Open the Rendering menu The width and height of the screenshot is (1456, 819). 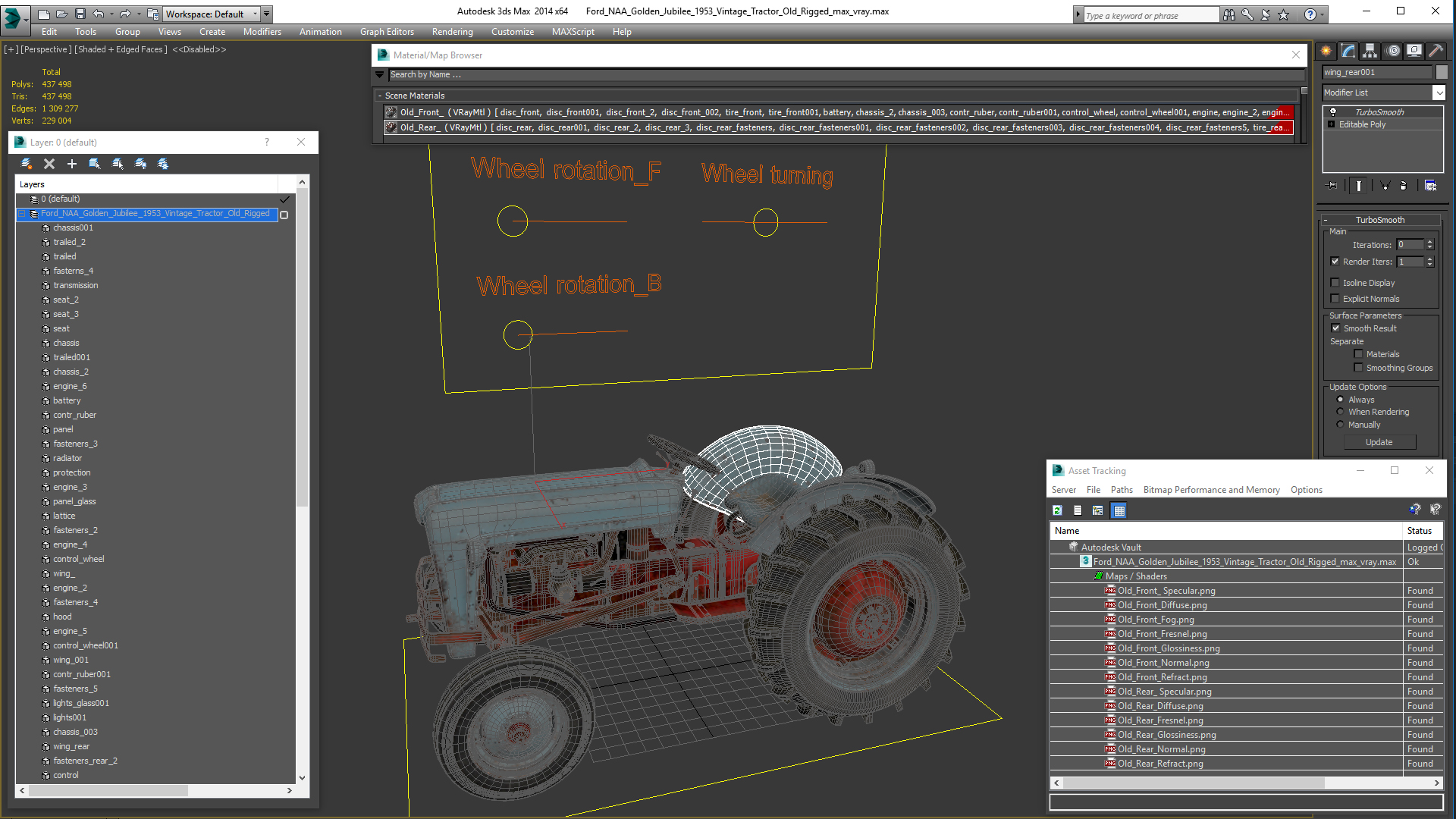coord(452,32)
